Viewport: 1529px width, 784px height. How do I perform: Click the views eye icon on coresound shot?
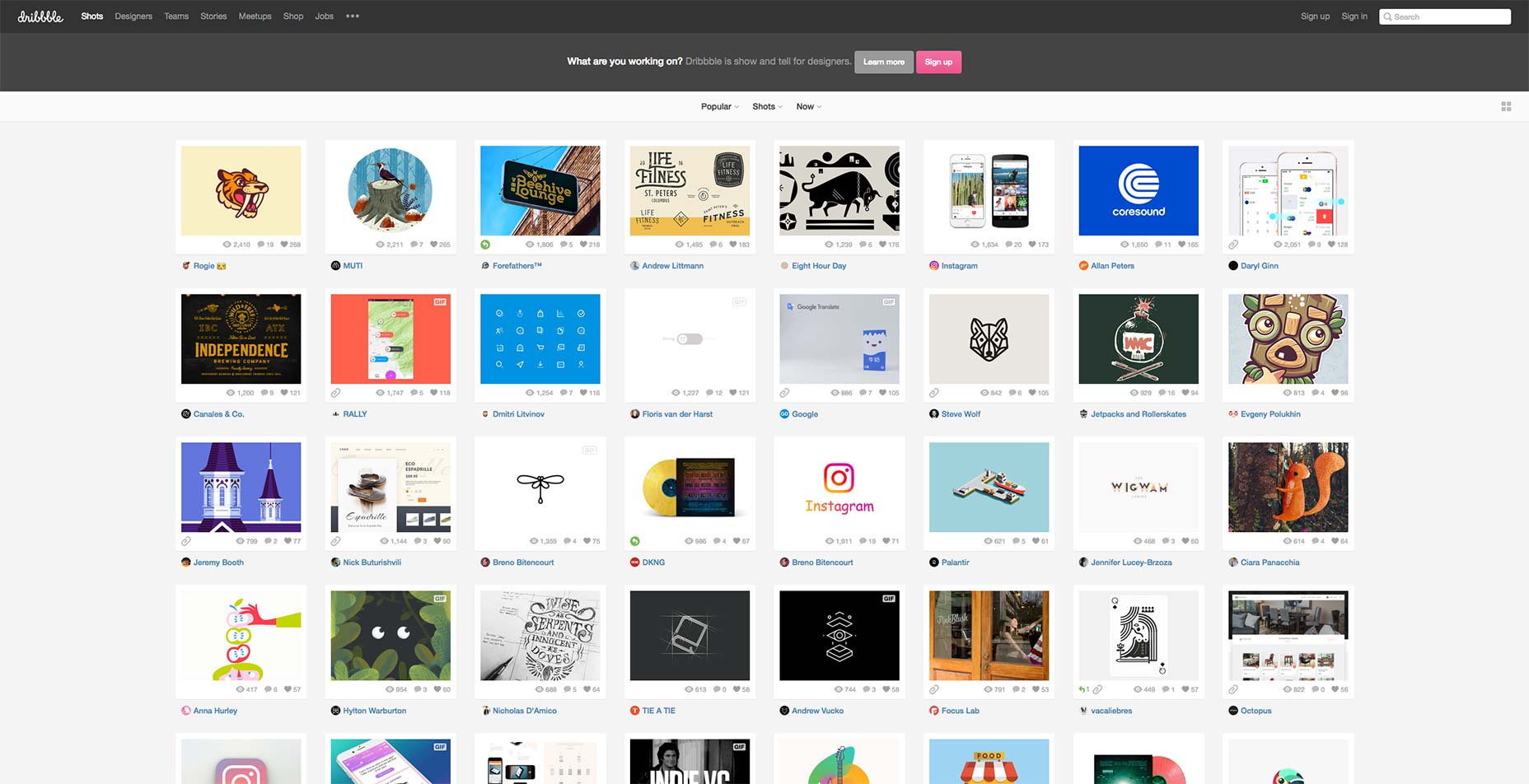click(x=1125, y=245)
